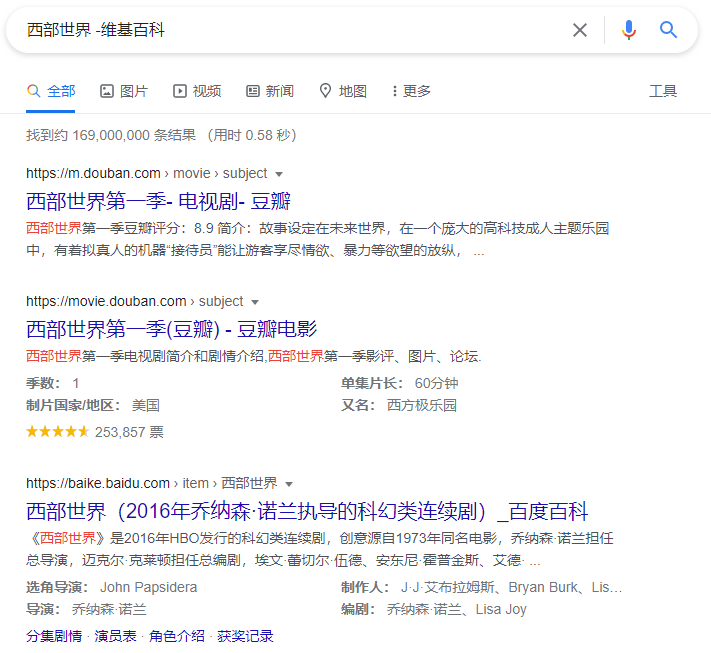Switch to the 视频 tab

[x=197, y=91]
